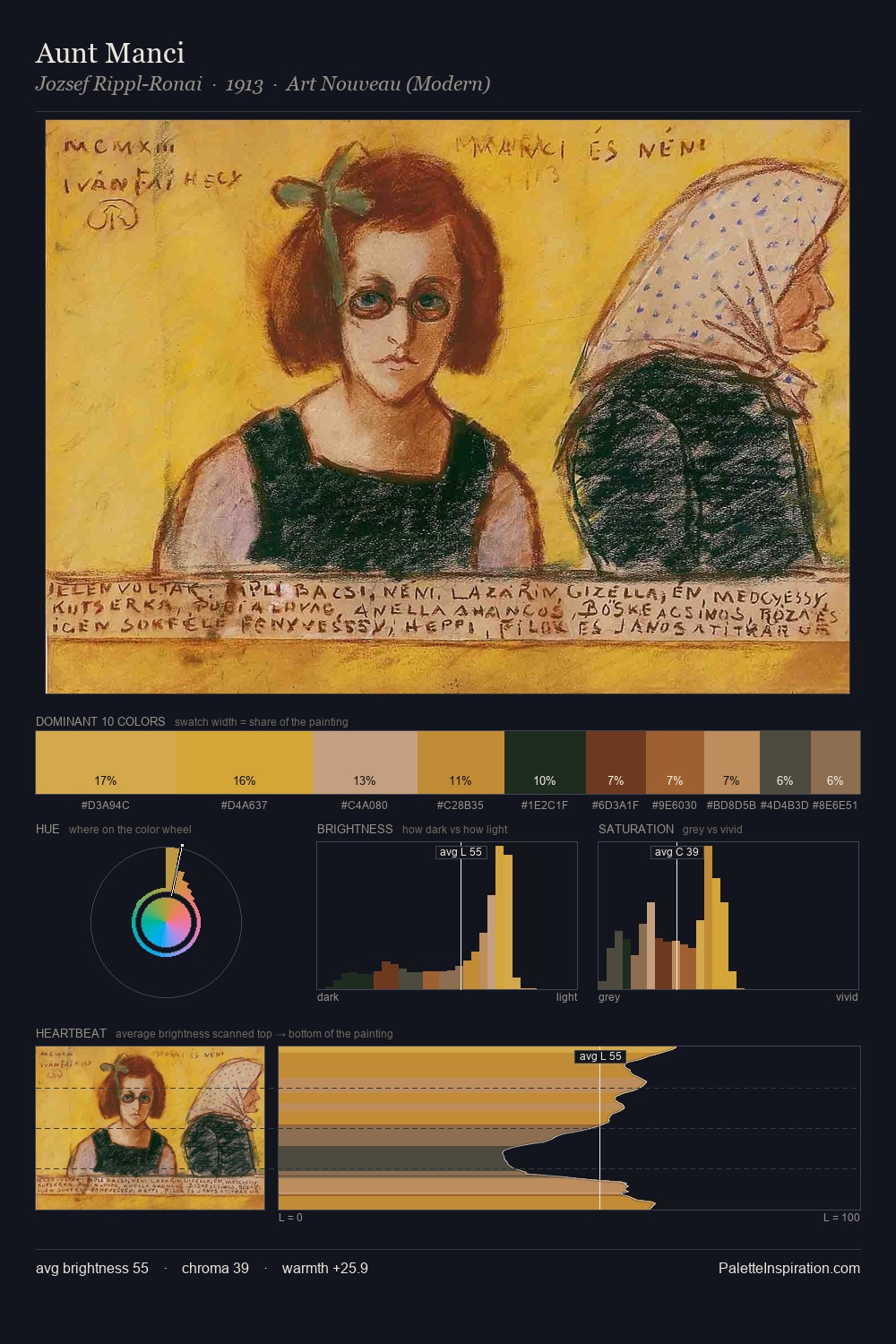Click the 'L = 100' axis label
Screen dimensions: 896x1344
click(841, 1218)
